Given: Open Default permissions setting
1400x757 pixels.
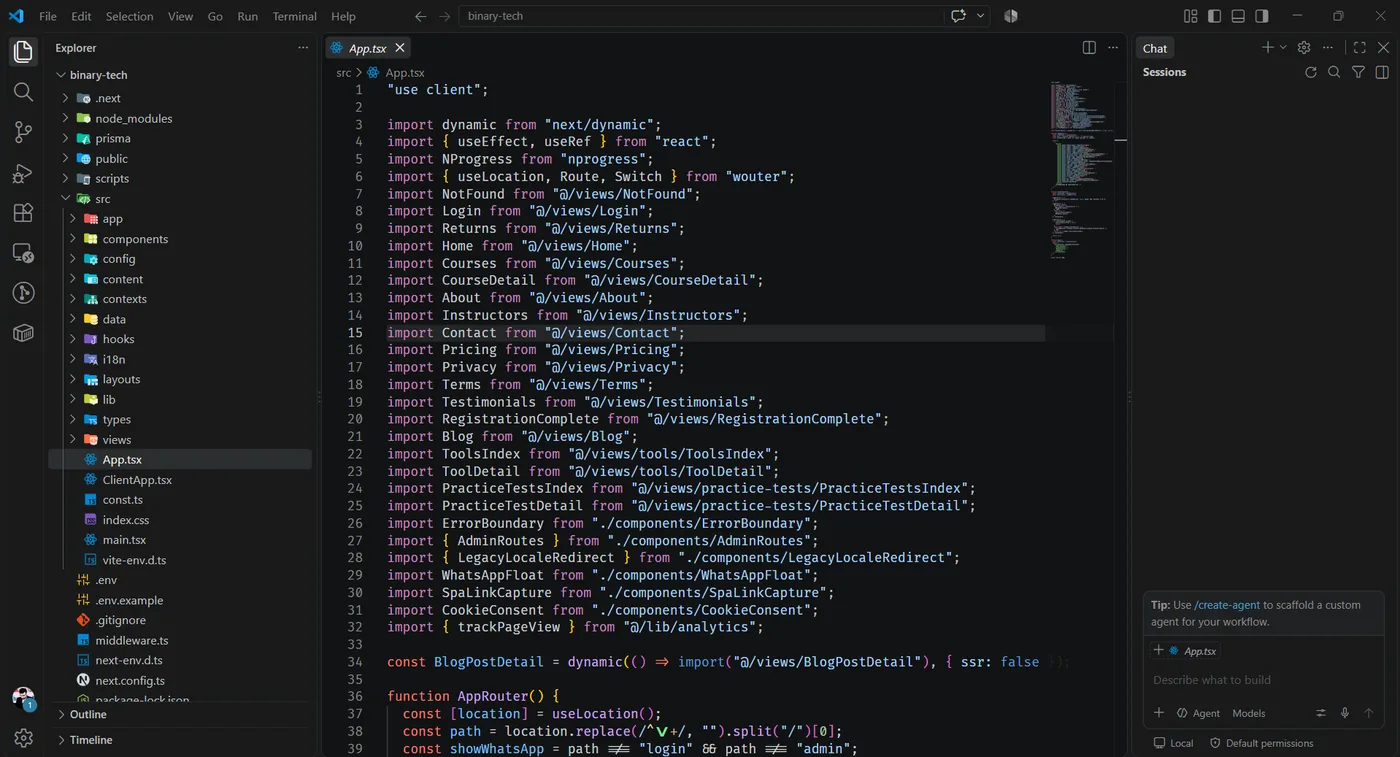Looking at the screenshot, I should (x=1261, y=743).
